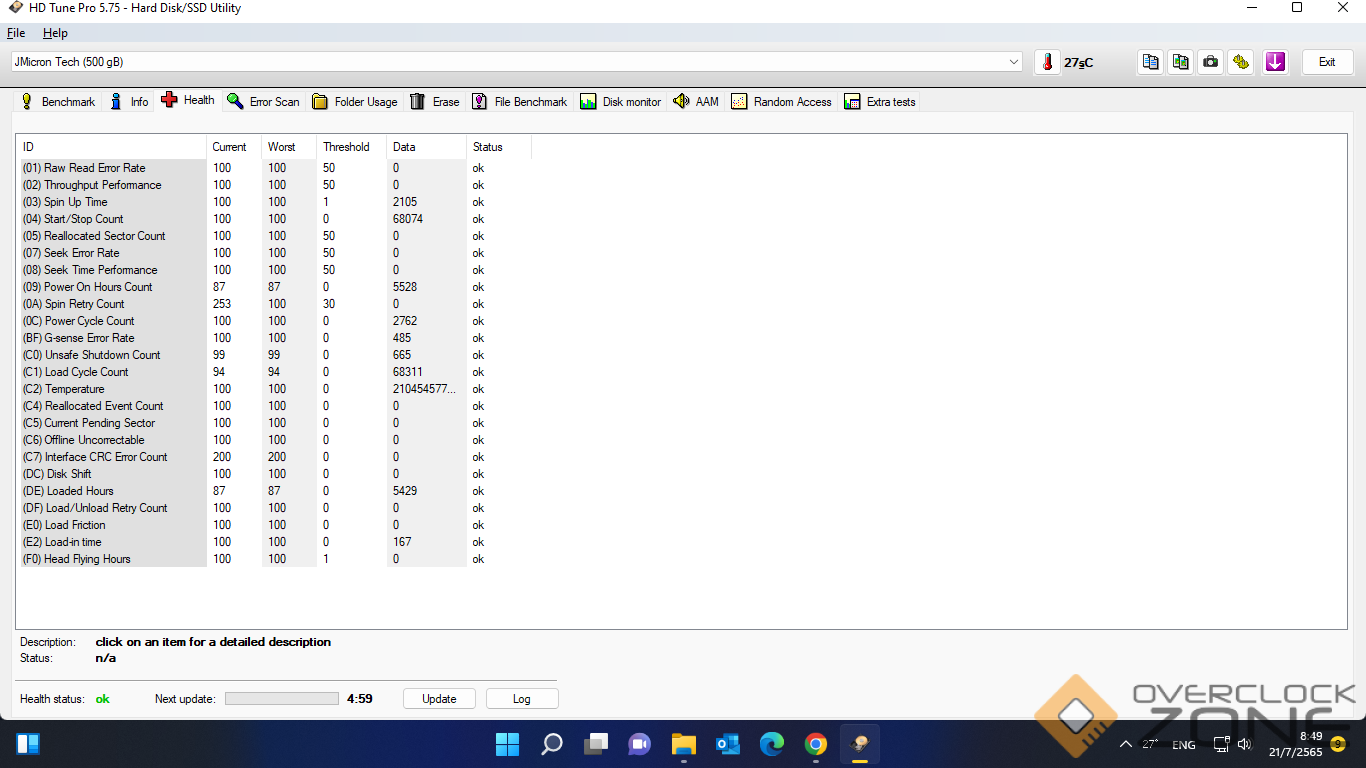1366x768 pixels.
Task: Select the Throughput Performance attribute row
Action: pos(276,185)
